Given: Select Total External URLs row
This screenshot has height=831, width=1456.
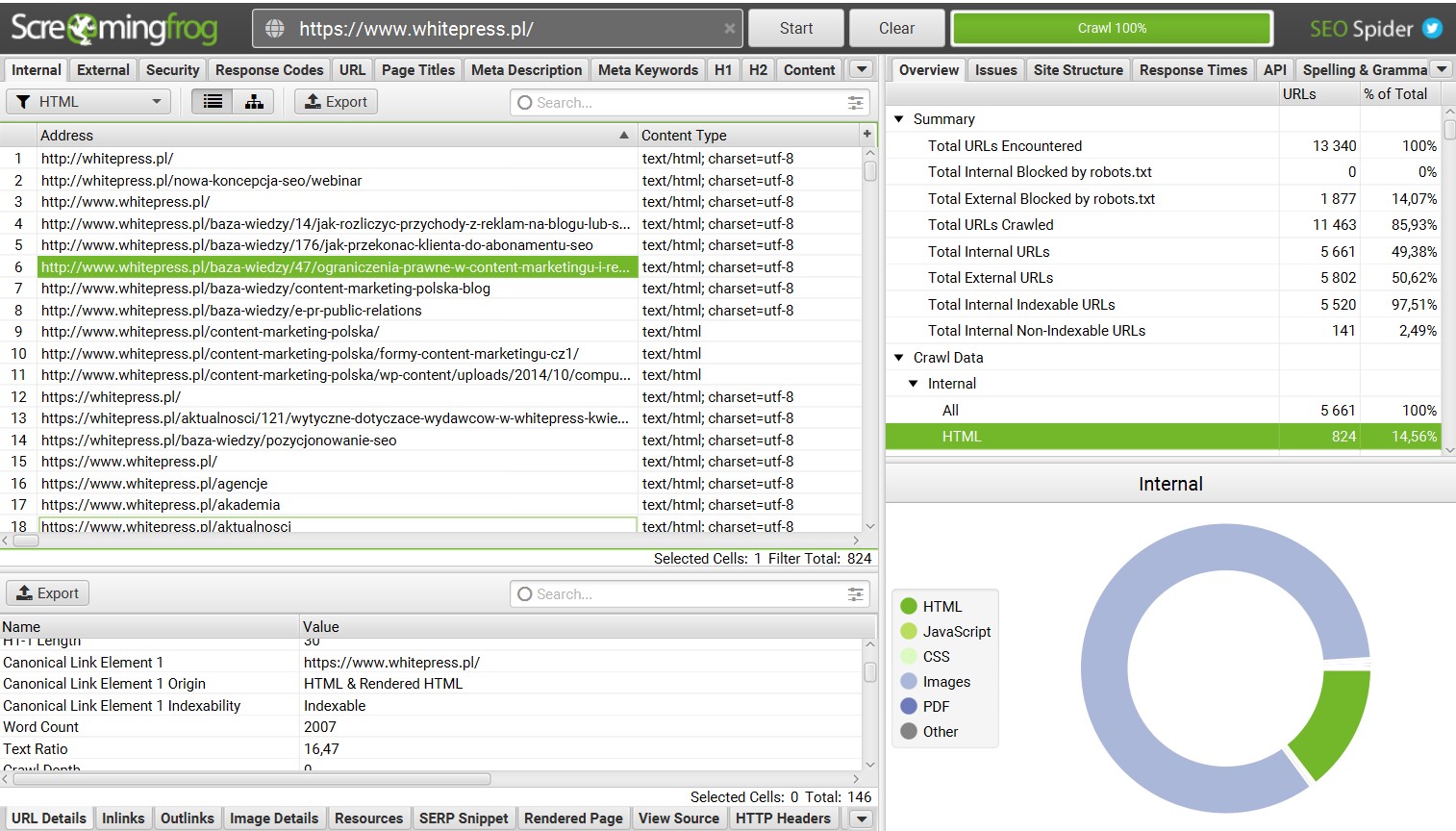Looking at the screenshot, I should tap(1163, 278).
